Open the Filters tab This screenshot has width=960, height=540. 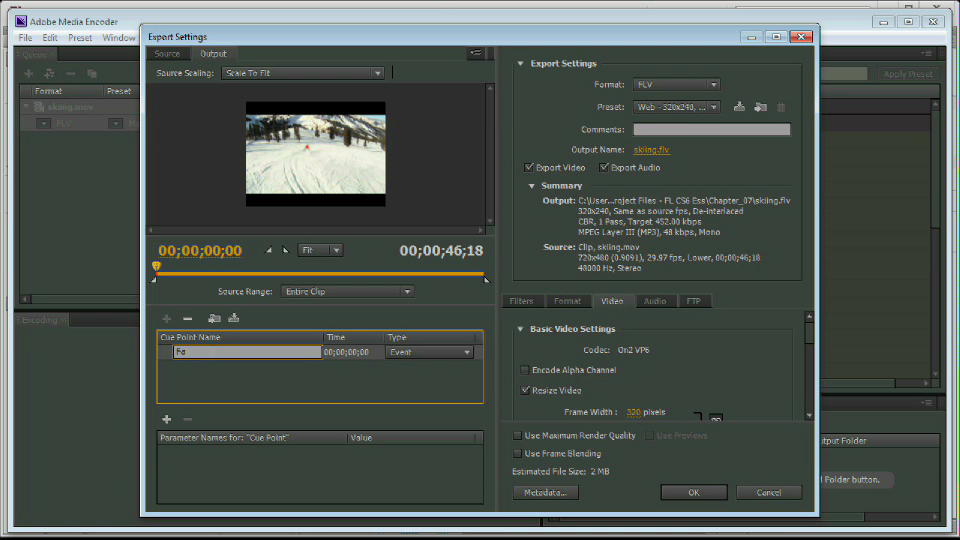click(522, 301)
